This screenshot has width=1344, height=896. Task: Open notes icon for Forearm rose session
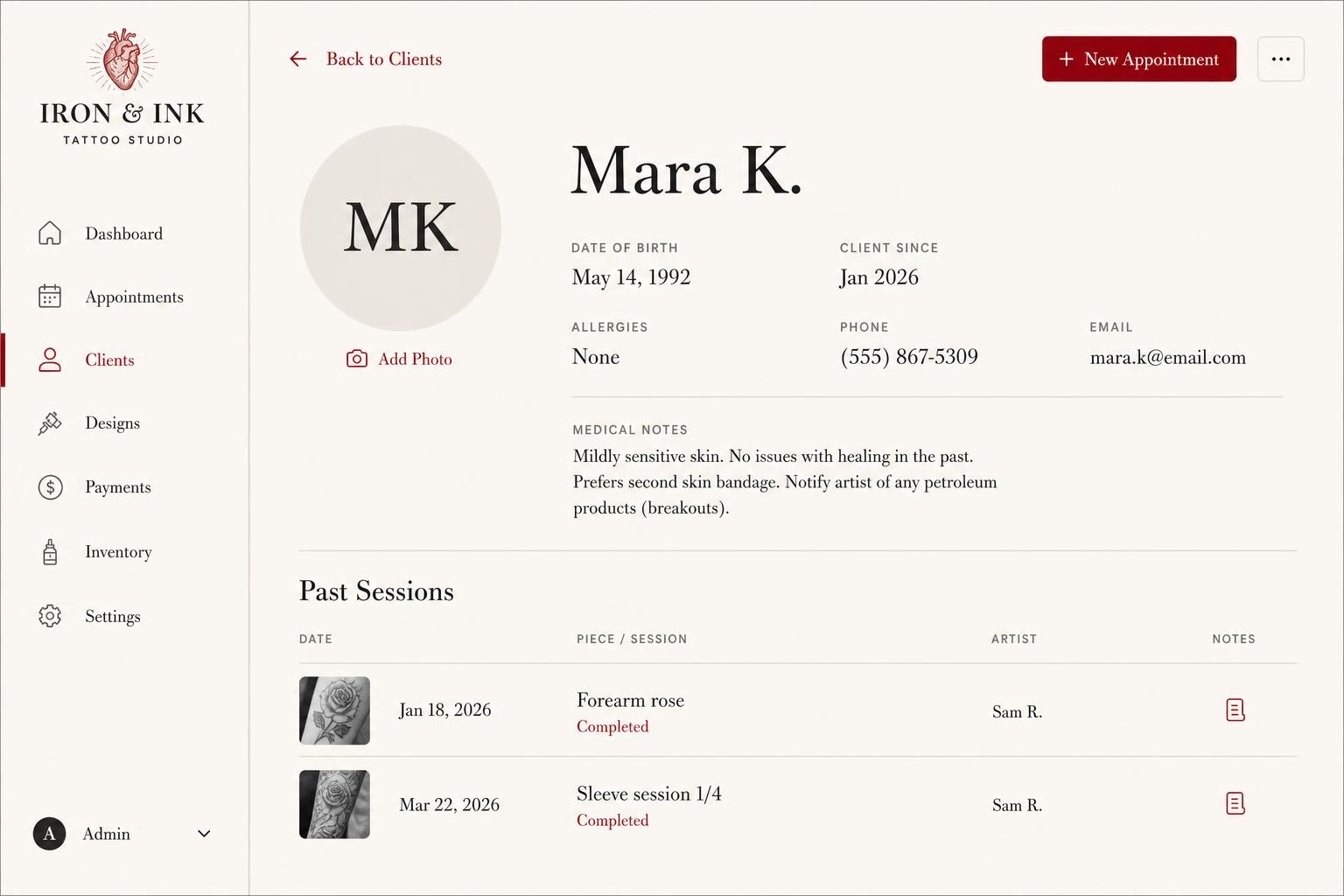[x=1235, y=710]
